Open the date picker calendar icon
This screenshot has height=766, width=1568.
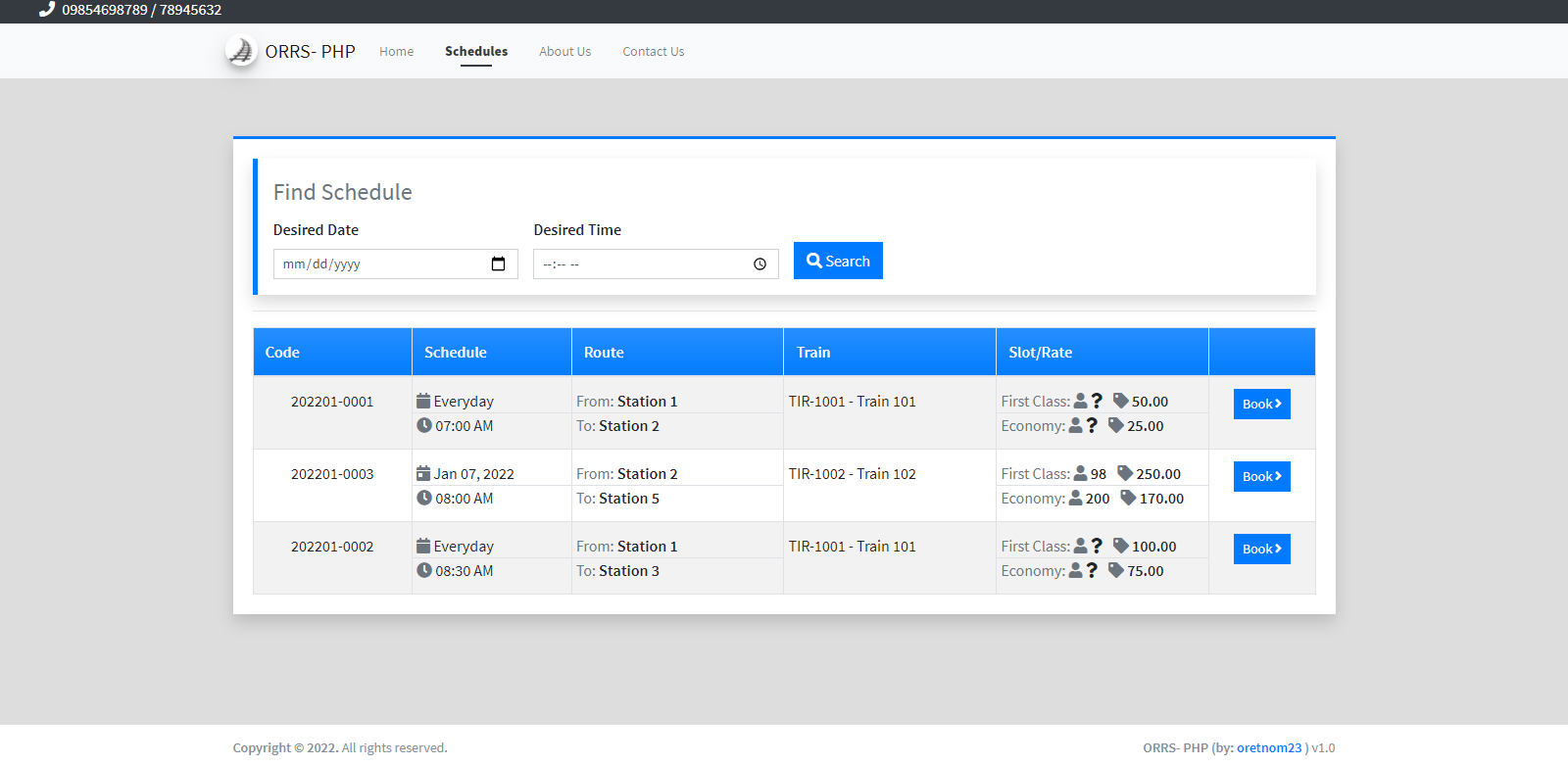point(498,263)
